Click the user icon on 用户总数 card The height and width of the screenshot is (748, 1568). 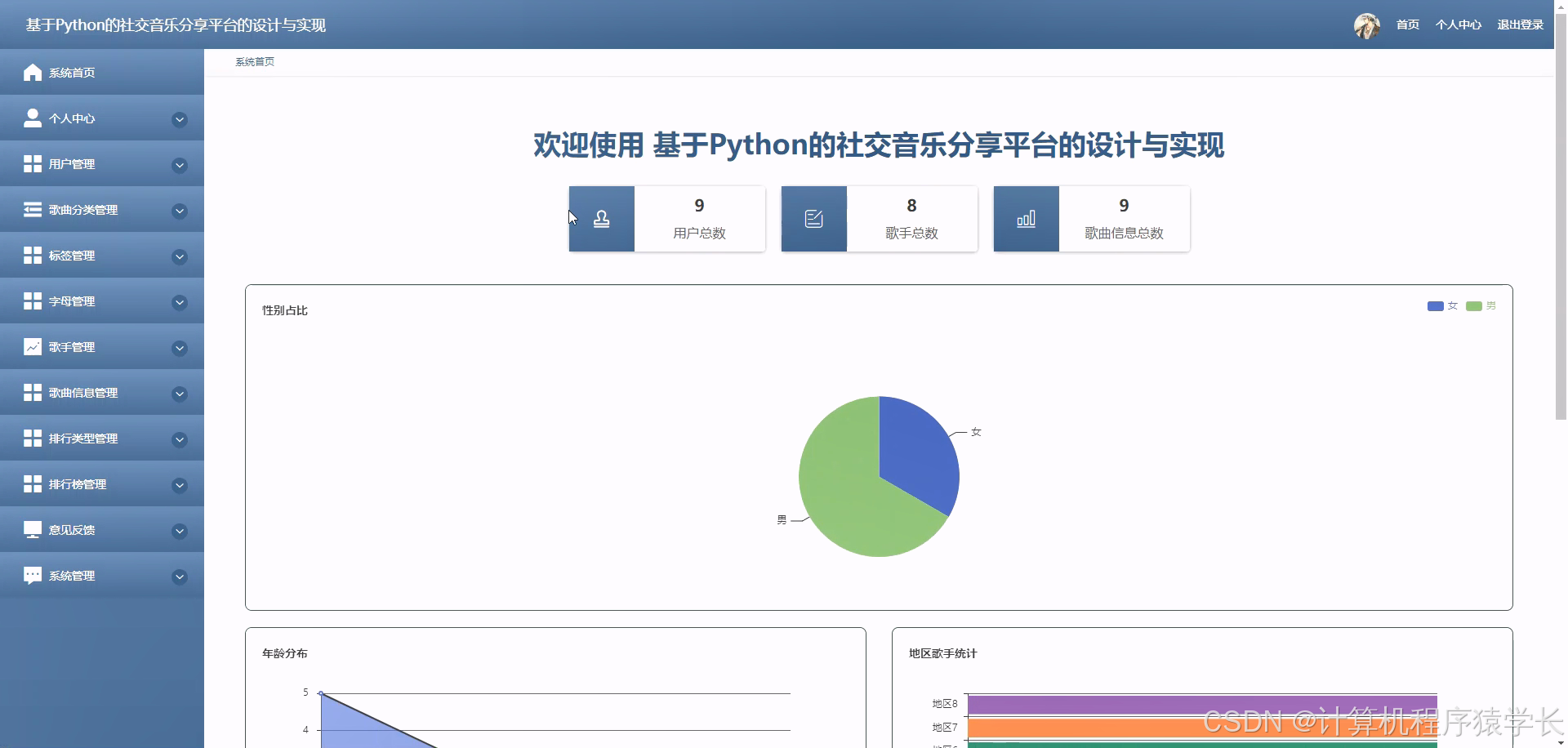pos(602,219)
